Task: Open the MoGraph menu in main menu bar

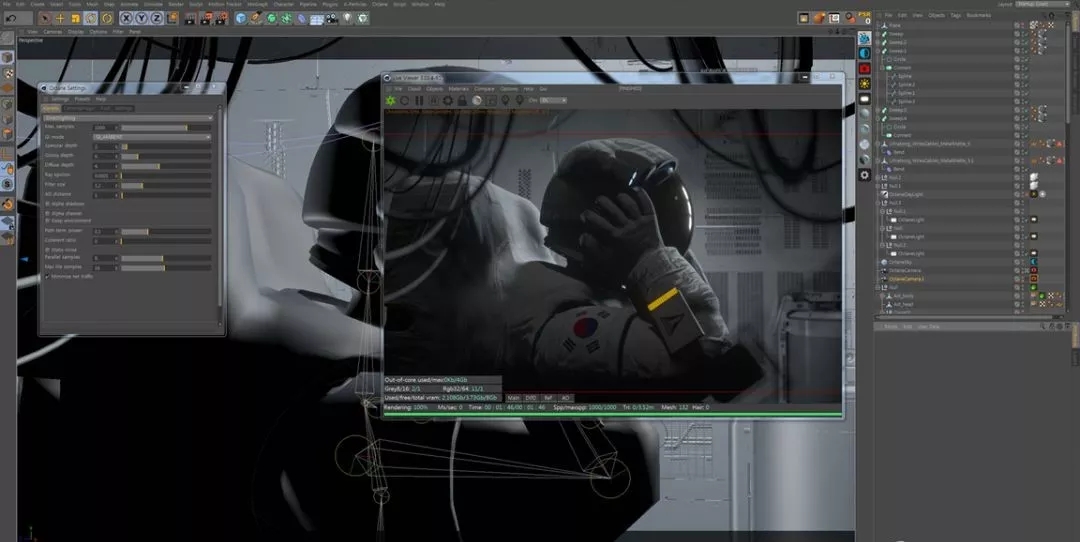Action: (258, 4)
